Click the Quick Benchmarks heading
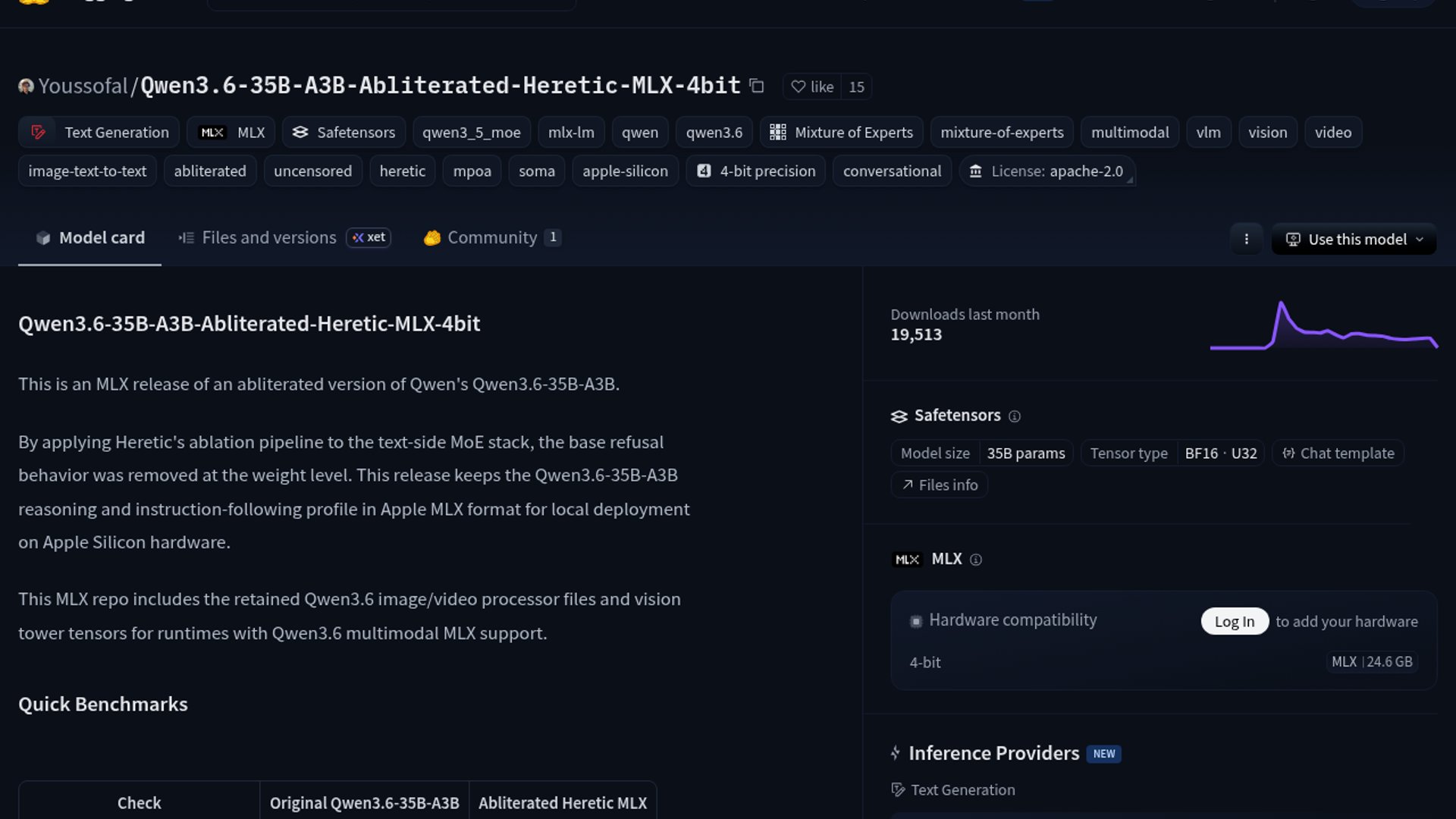1456x819 pixels. (103, 704)
